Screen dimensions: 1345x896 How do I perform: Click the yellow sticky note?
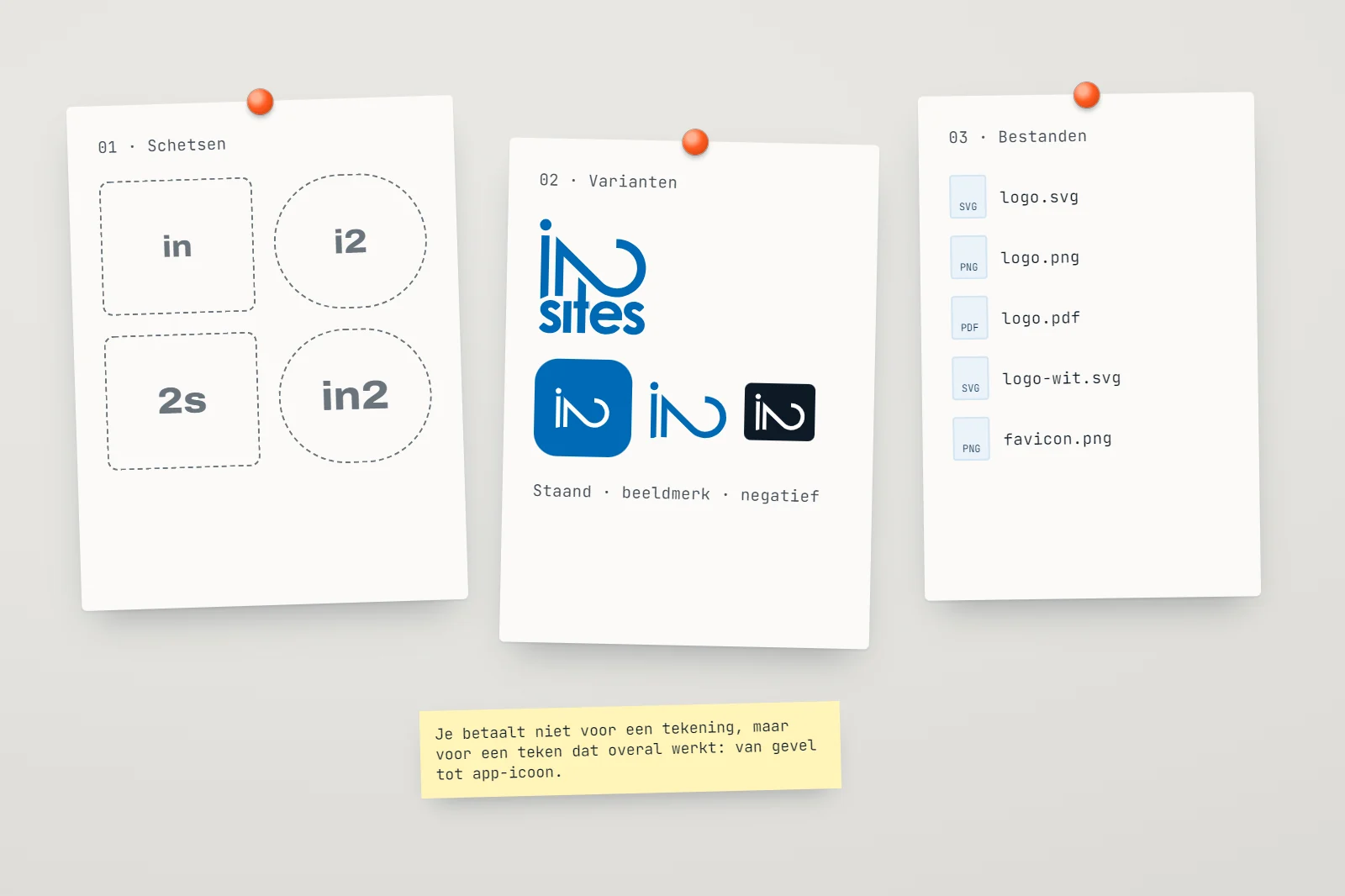[x=630, y=750]
